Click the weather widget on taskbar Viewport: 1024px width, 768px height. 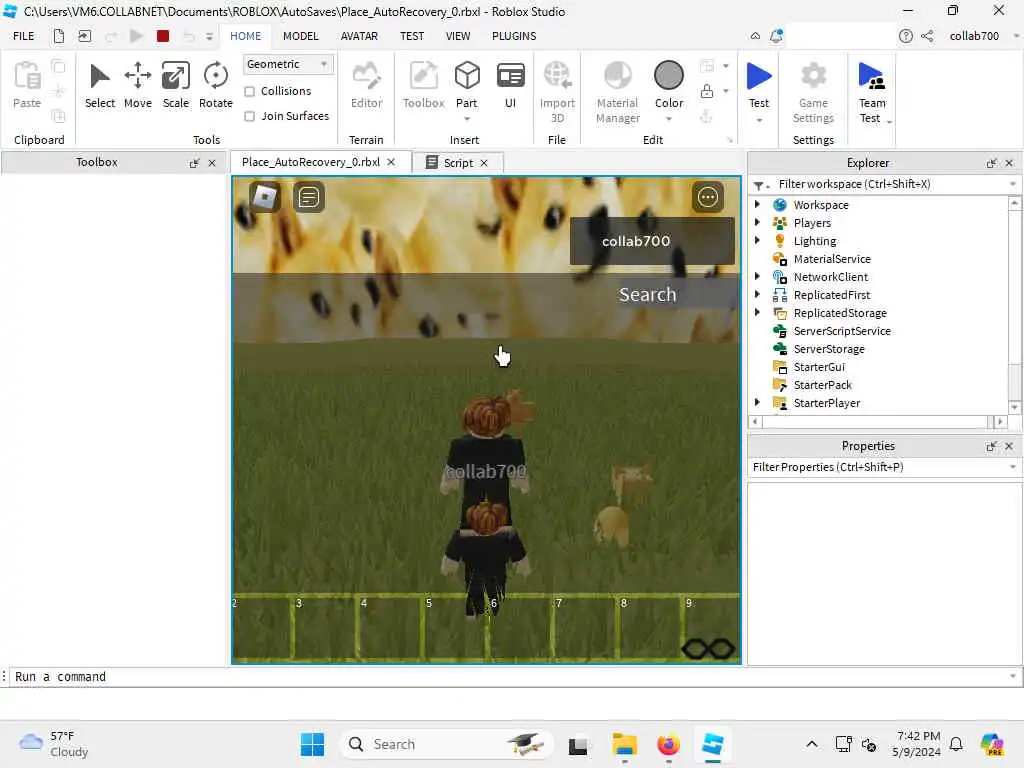[x=54, y=744]
